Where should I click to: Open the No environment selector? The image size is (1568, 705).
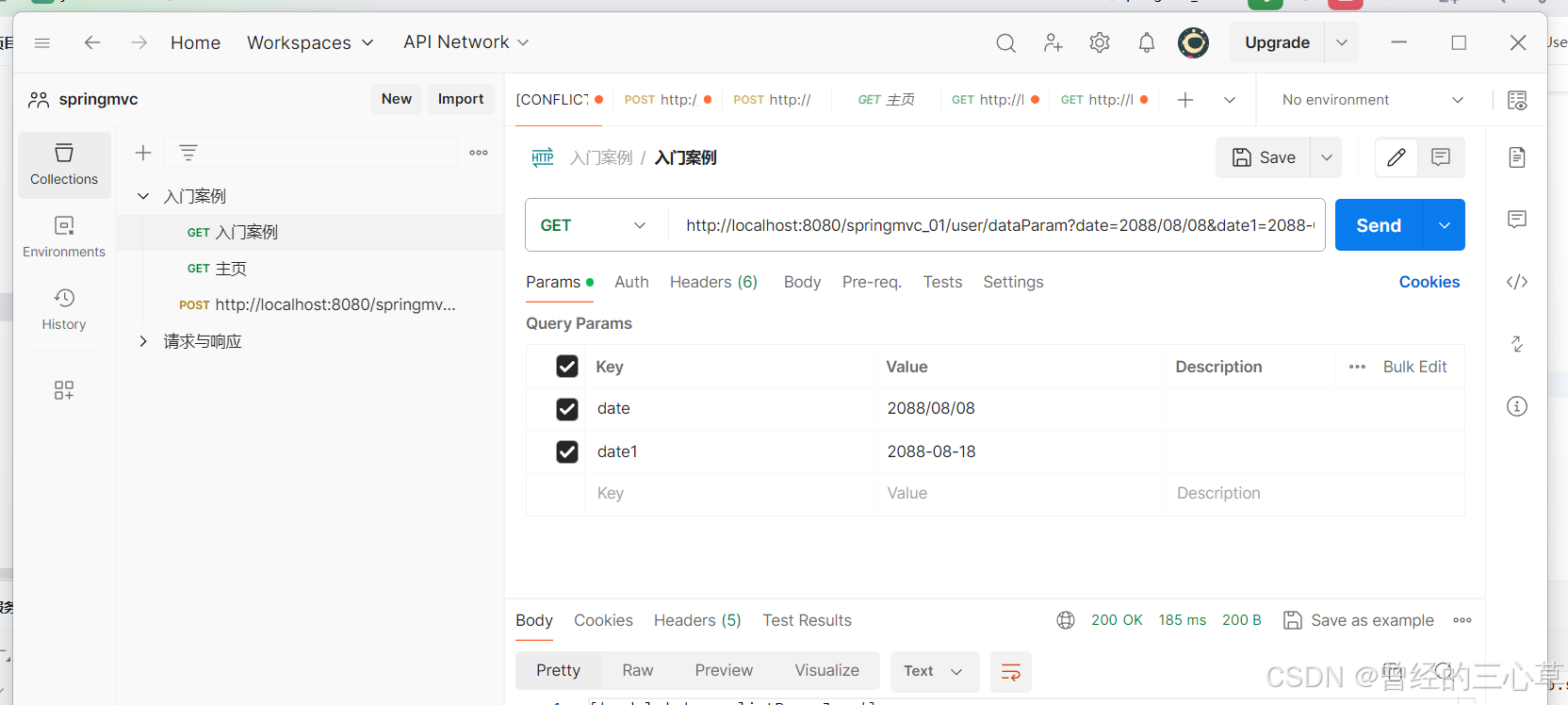[x=1373, y=100]
